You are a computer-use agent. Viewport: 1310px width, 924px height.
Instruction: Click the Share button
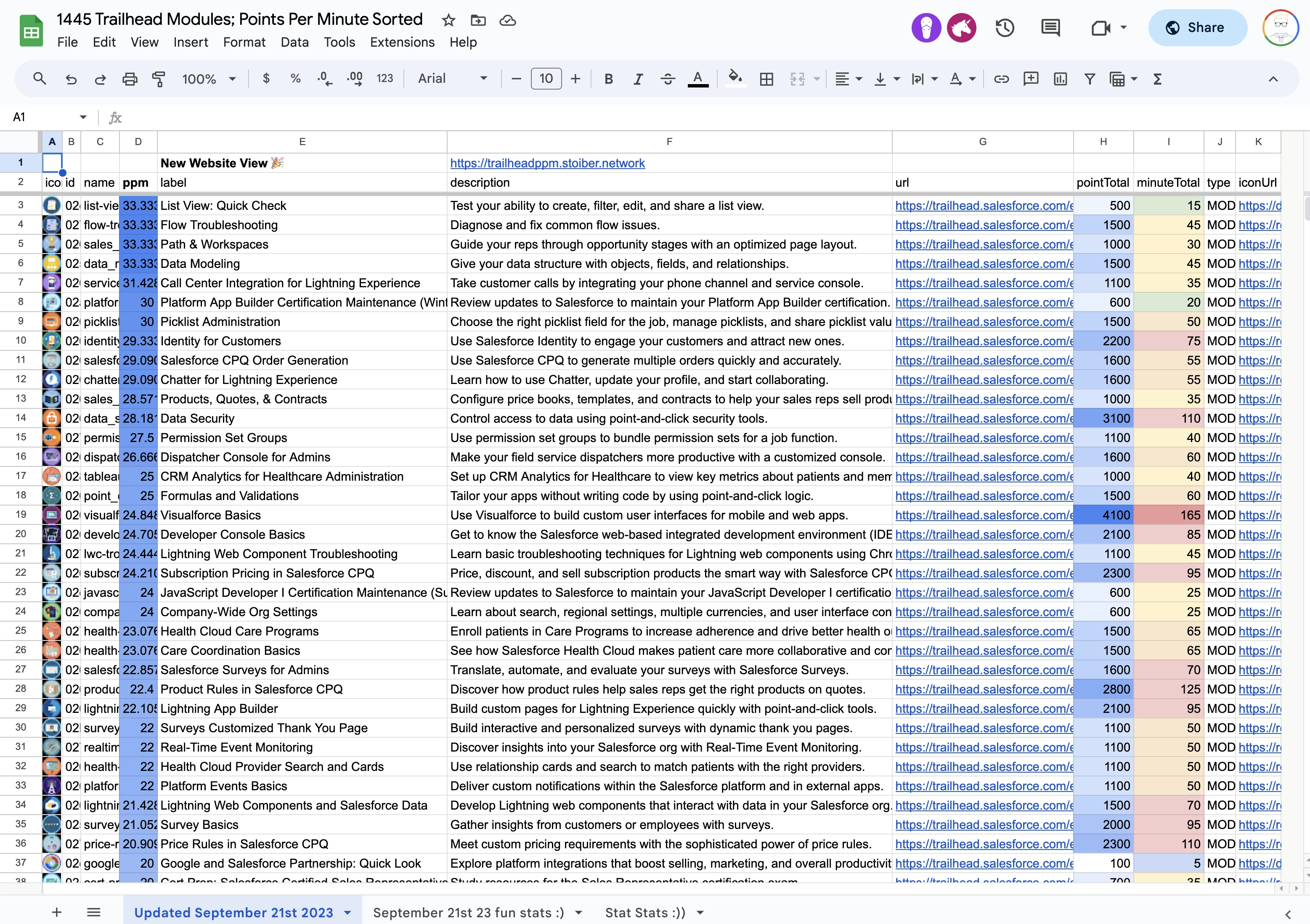(1197, 27)
